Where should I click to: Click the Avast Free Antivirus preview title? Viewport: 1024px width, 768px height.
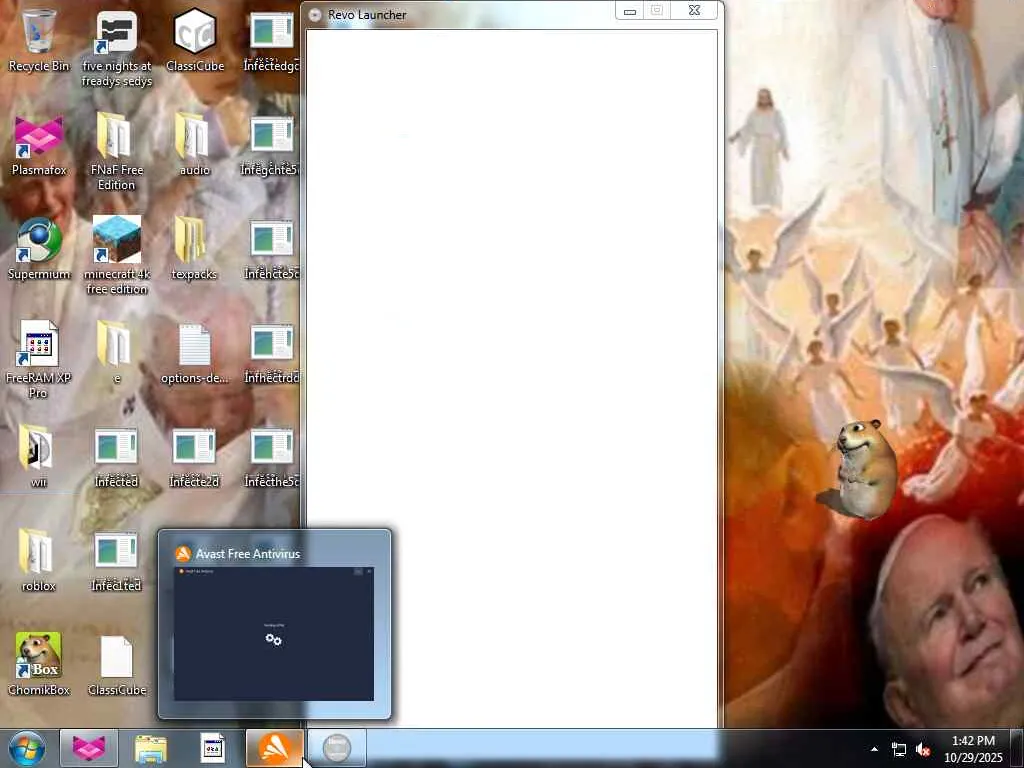248,554
